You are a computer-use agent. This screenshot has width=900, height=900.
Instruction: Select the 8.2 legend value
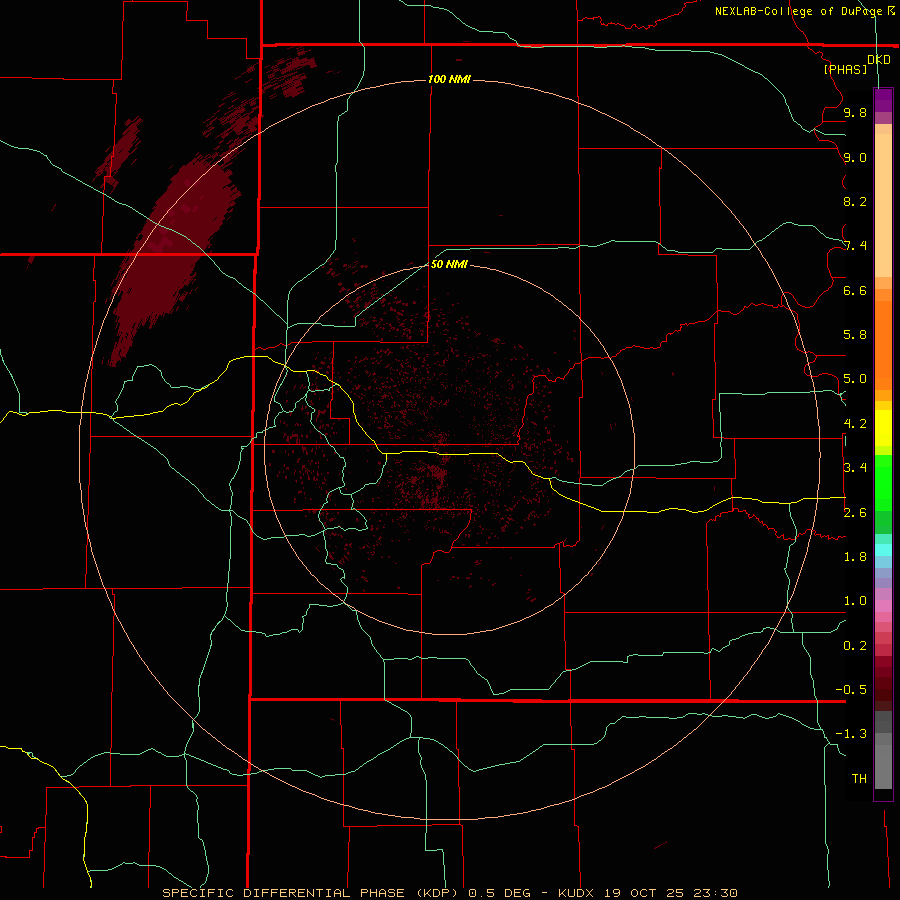(855, 201)
